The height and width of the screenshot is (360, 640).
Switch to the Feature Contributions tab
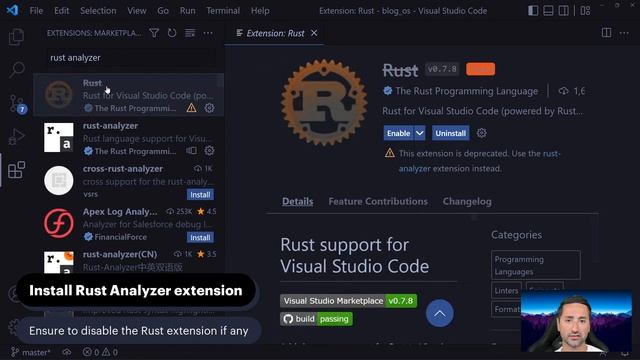click(378, 201)
